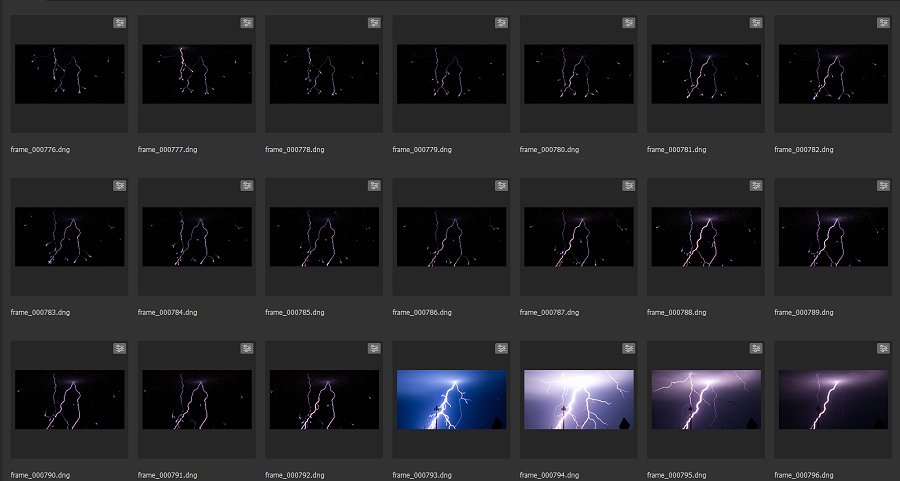
Task: Select the frame_000785.dng thumbnail image
Action: click(x=324, y=236)
